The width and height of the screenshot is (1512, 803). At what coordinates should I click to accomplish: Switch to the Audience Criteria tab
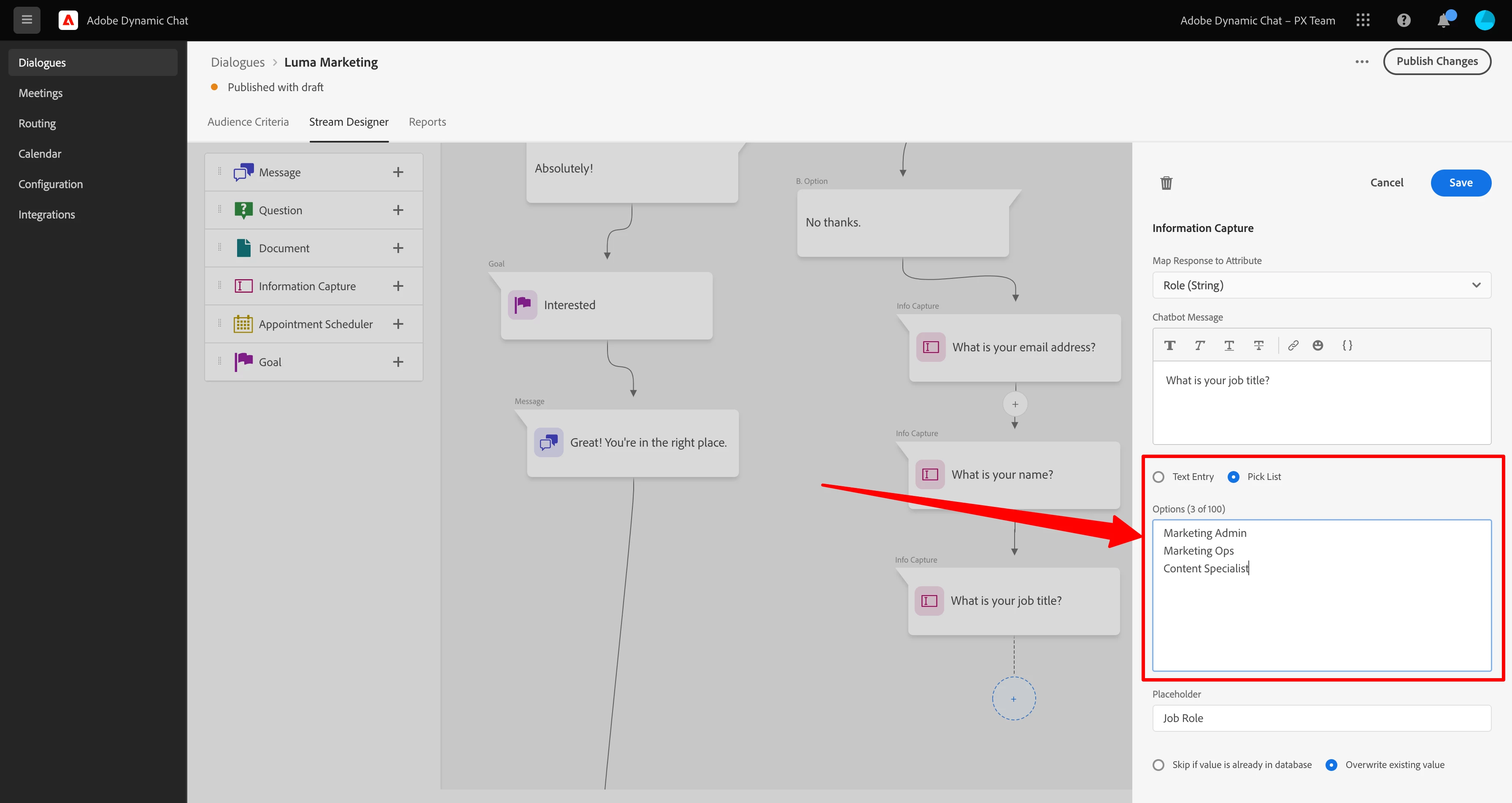(248, 122)
